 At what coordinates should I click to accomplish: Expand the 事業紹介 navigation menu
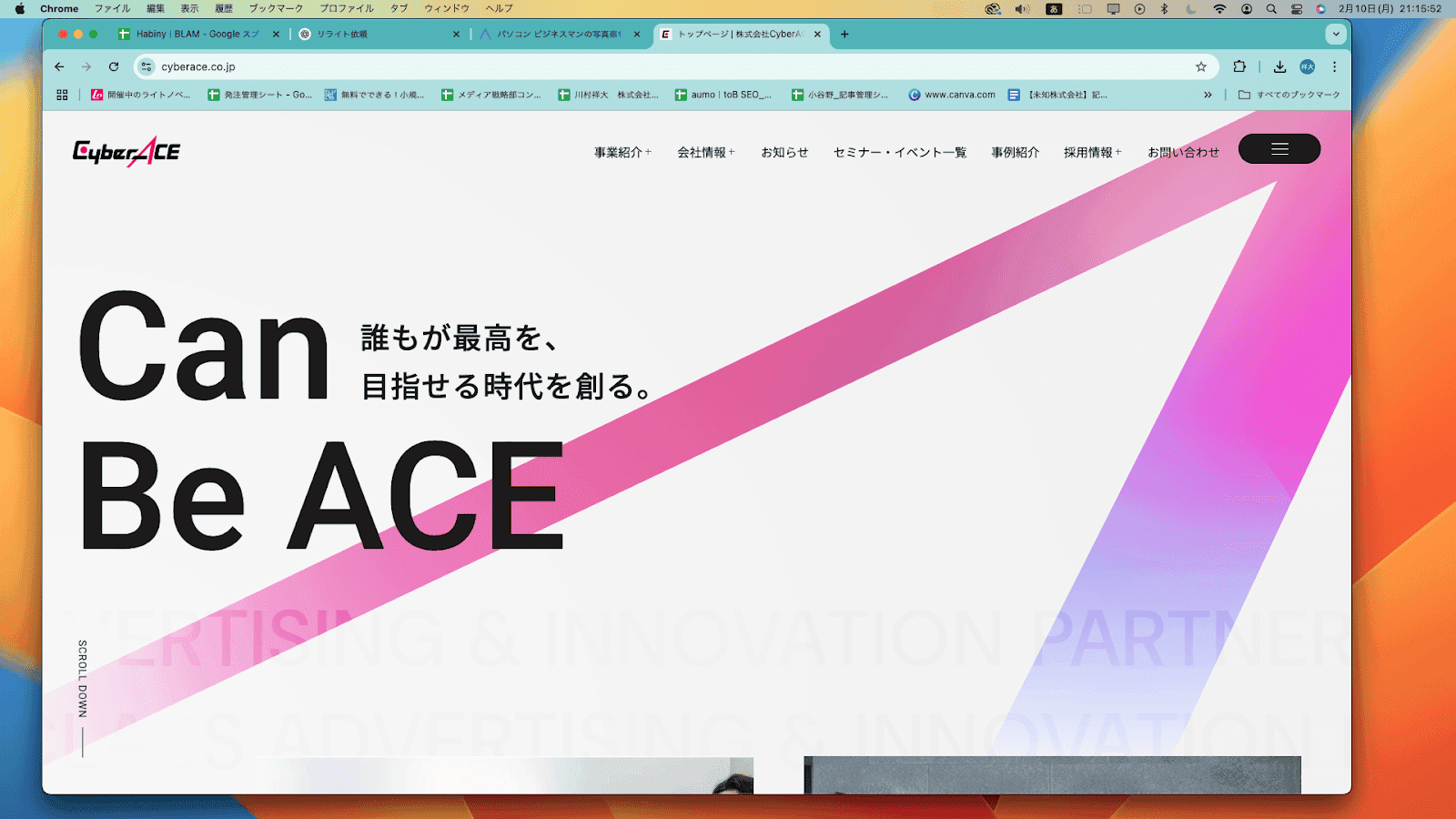622,153
